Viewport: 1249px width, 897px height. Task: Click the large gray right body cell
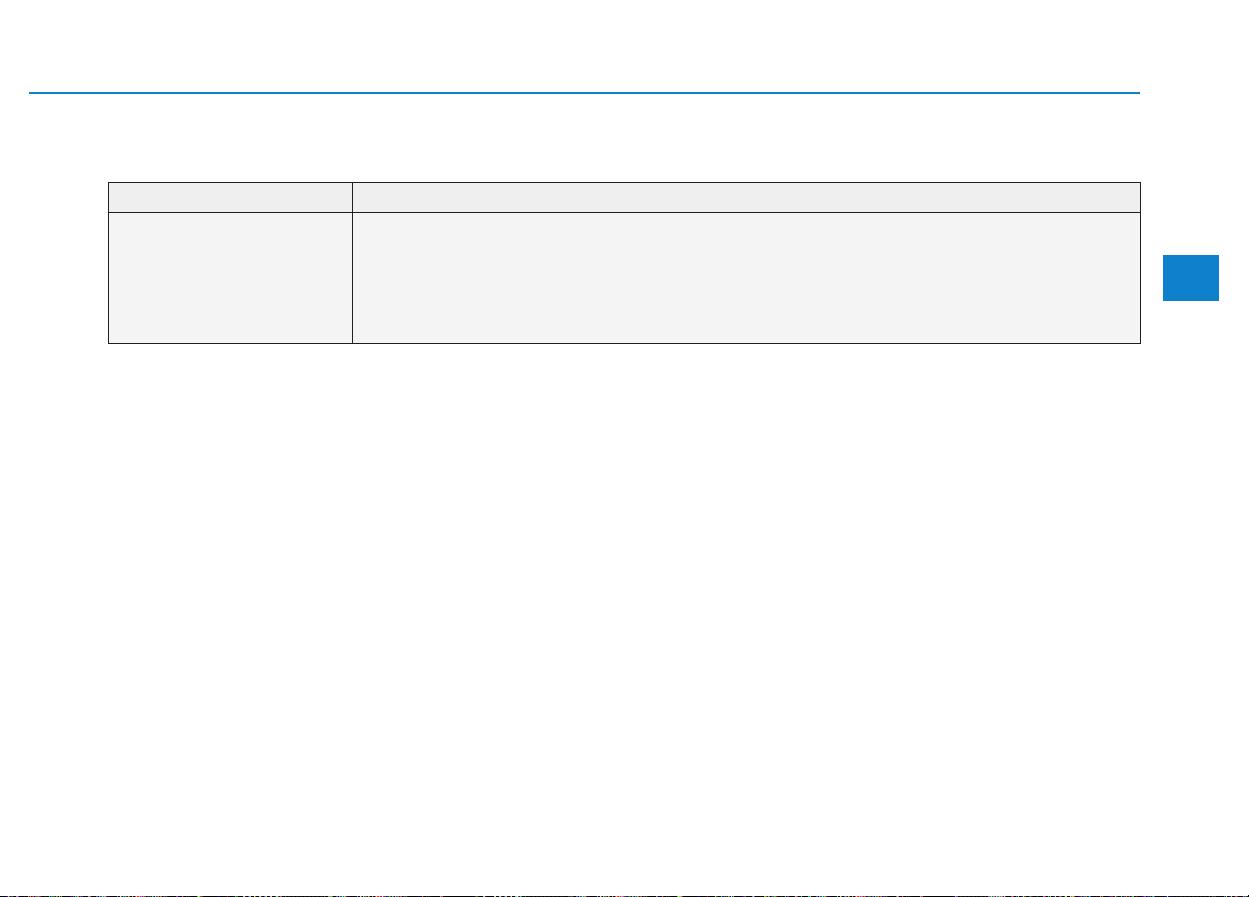coord(746,278)
